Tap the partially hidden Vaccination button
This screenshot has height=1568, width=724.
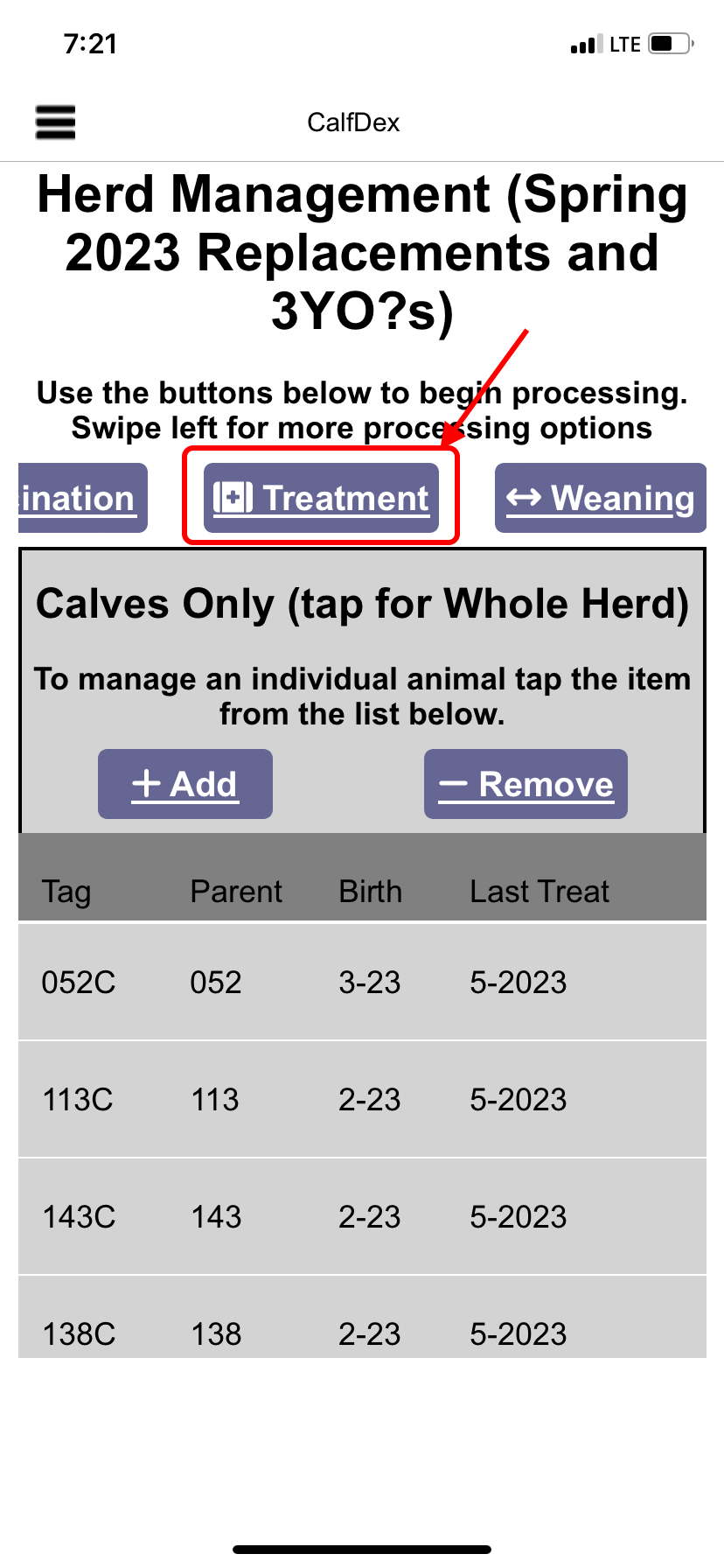(x=82, y=498)
